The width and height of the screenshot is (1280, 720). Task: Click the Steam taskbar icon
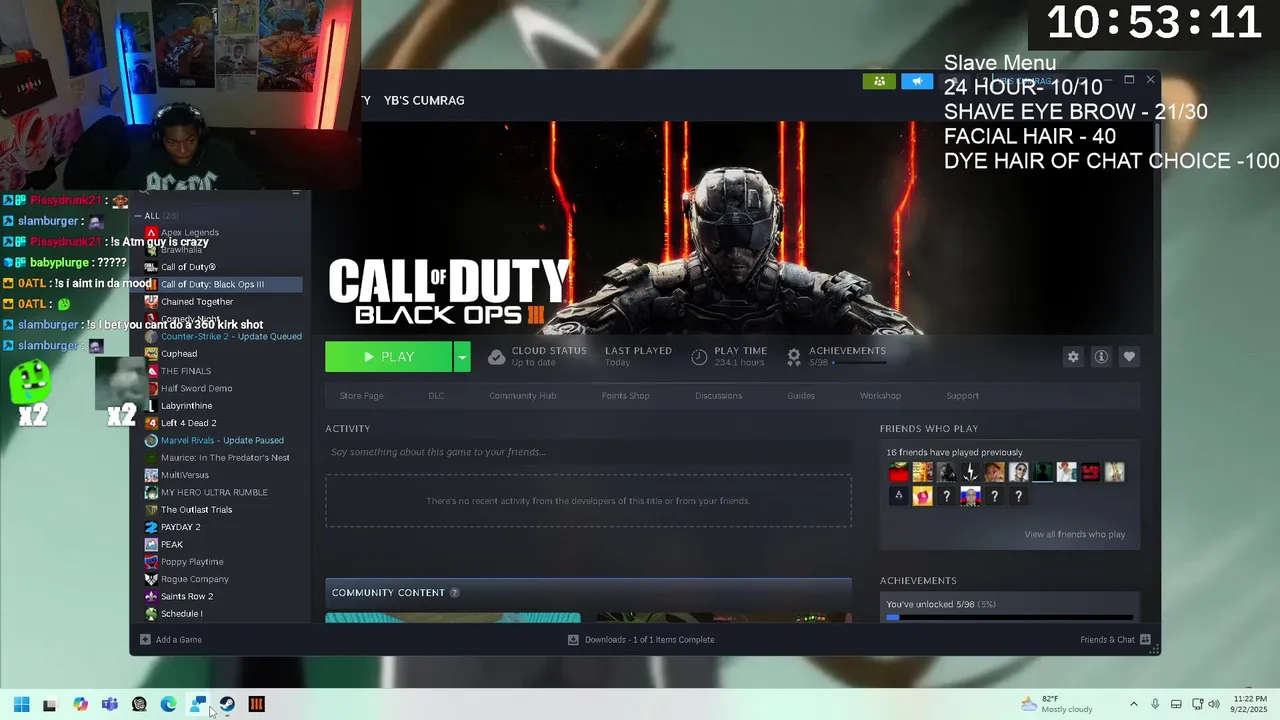click(x=227, y=704)
